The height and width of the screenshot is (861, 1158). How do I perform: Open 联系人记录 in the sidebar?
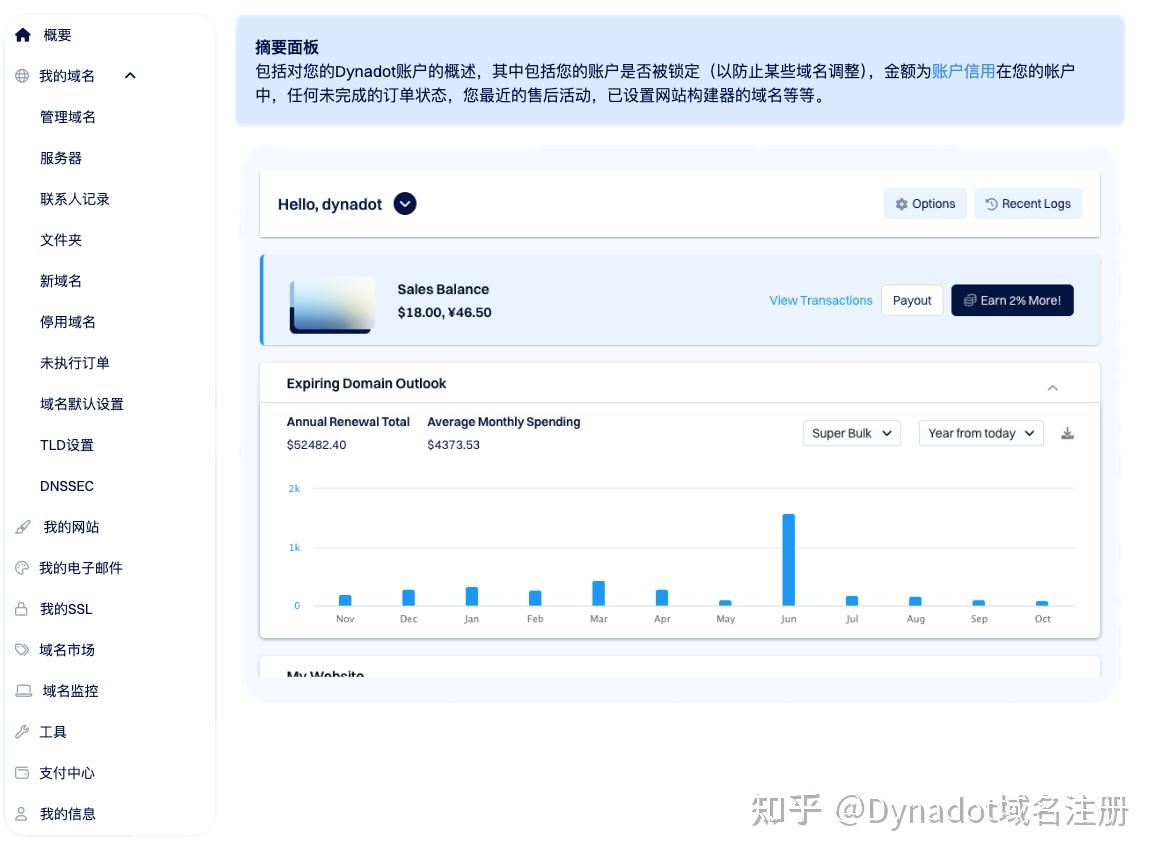[75, 199]
